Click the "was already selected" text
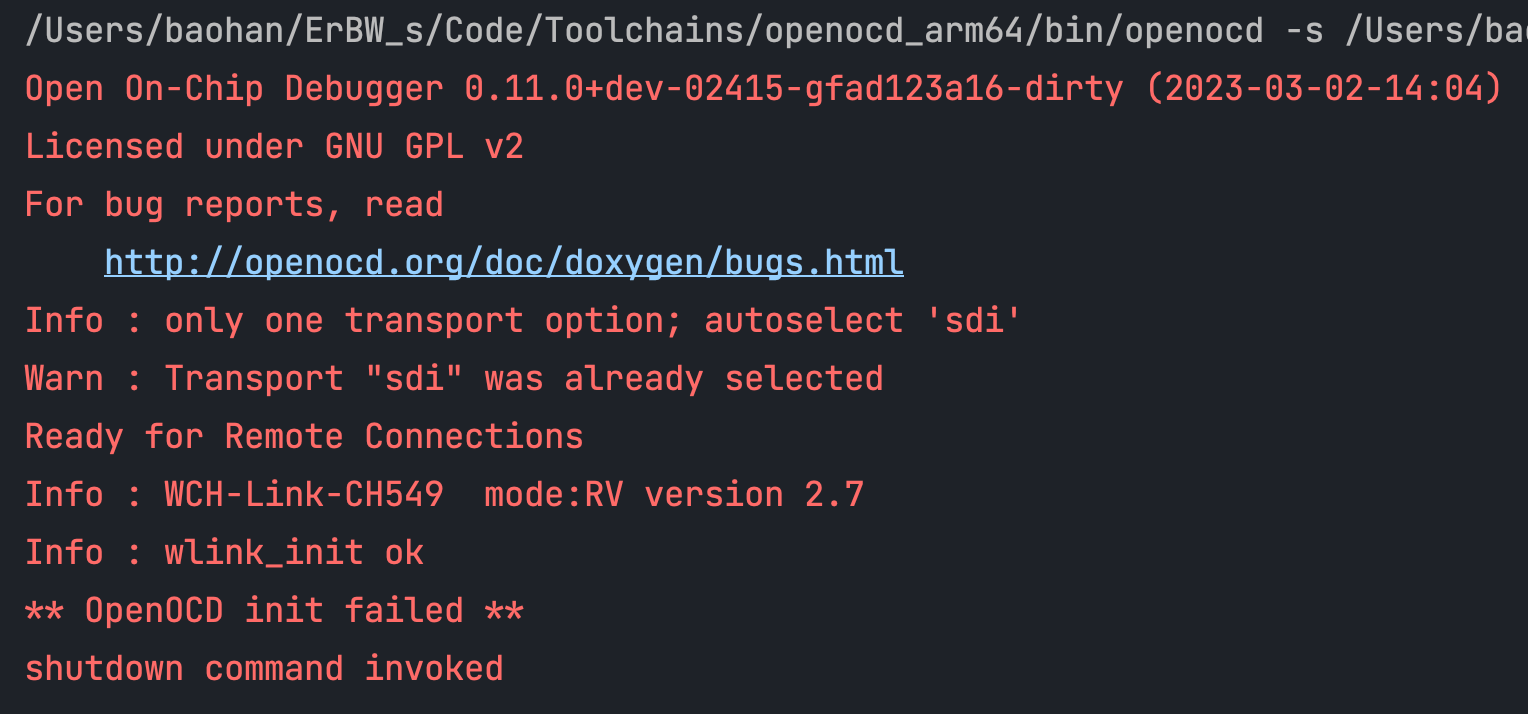The width and height of the screenshot is (1528, 714). 683,379
